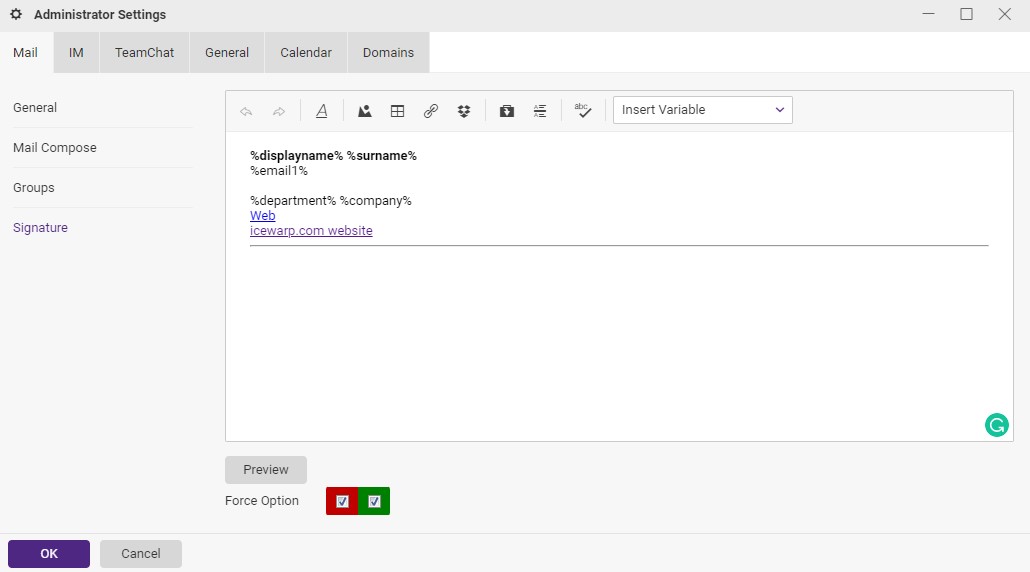
Task: Insert a table via the table icon
Action: (x=397, y=111)
